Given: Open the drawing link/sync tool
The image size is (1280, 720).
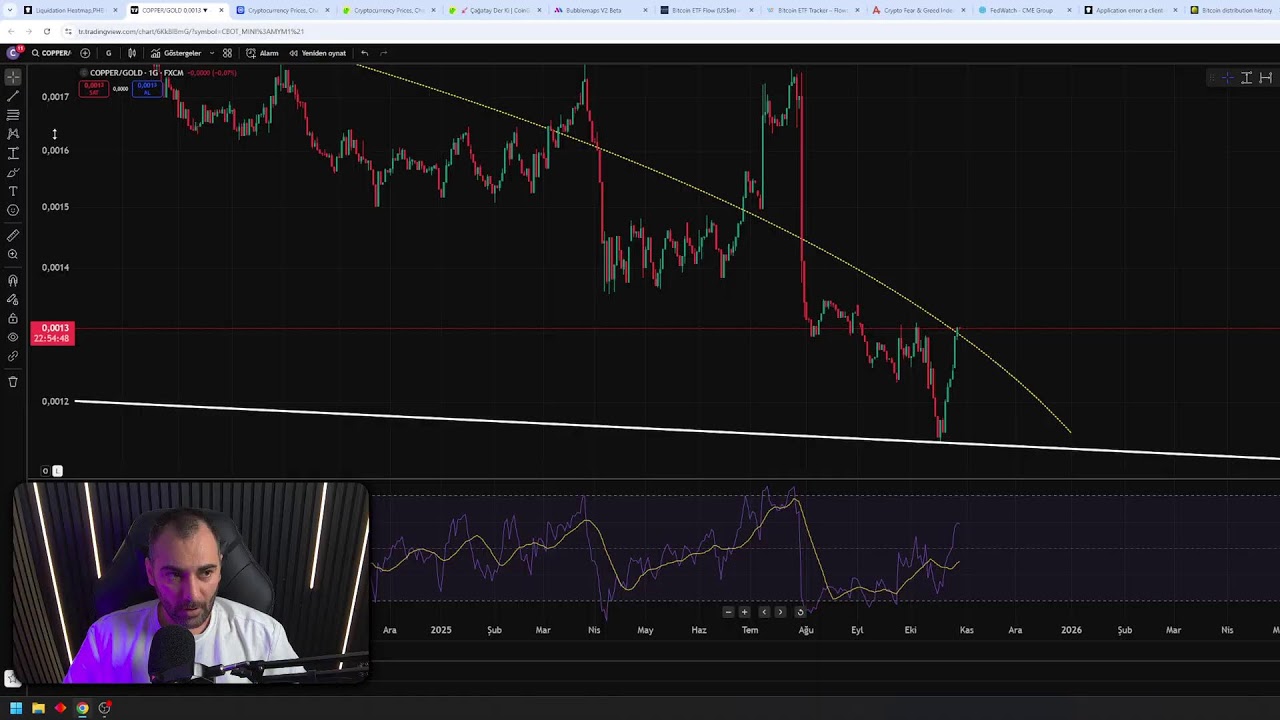Looking at the screenshot, I should tap(13, 356).
